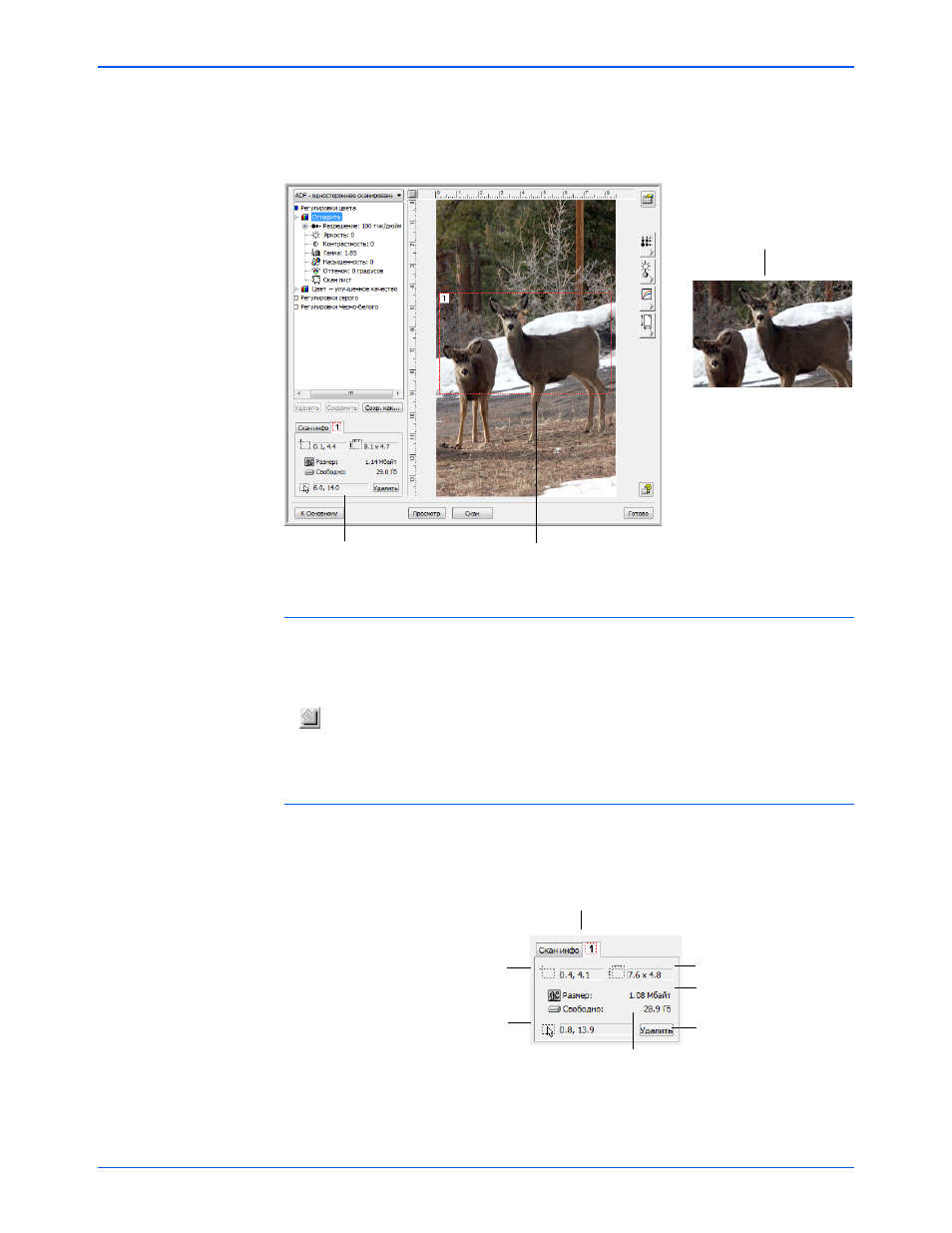Screen dimensions: 952x1233
Task: Click the 0.4, 4.1 position field in the lower panel
Action: point(581,974)
